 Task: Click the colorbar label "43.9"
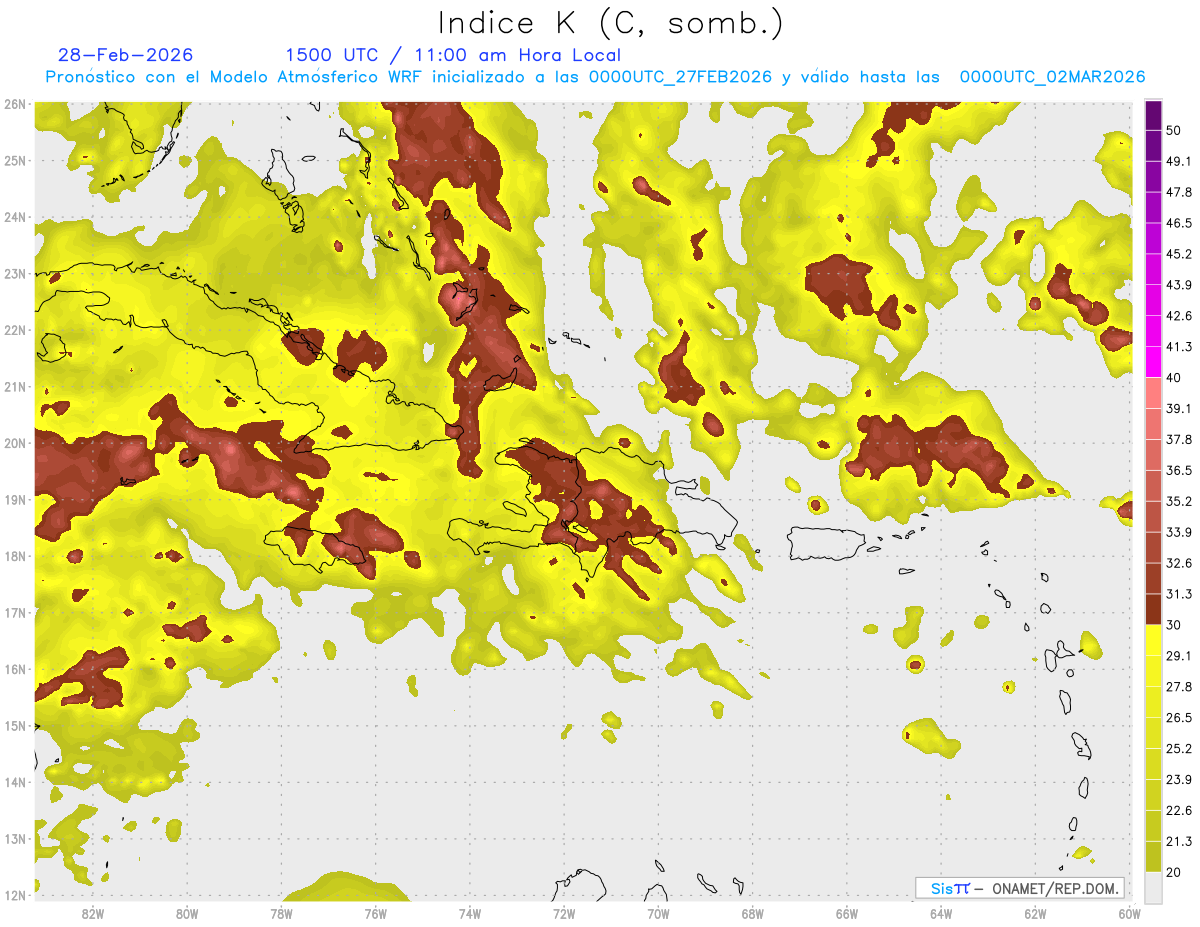[x=1179, y=285]
